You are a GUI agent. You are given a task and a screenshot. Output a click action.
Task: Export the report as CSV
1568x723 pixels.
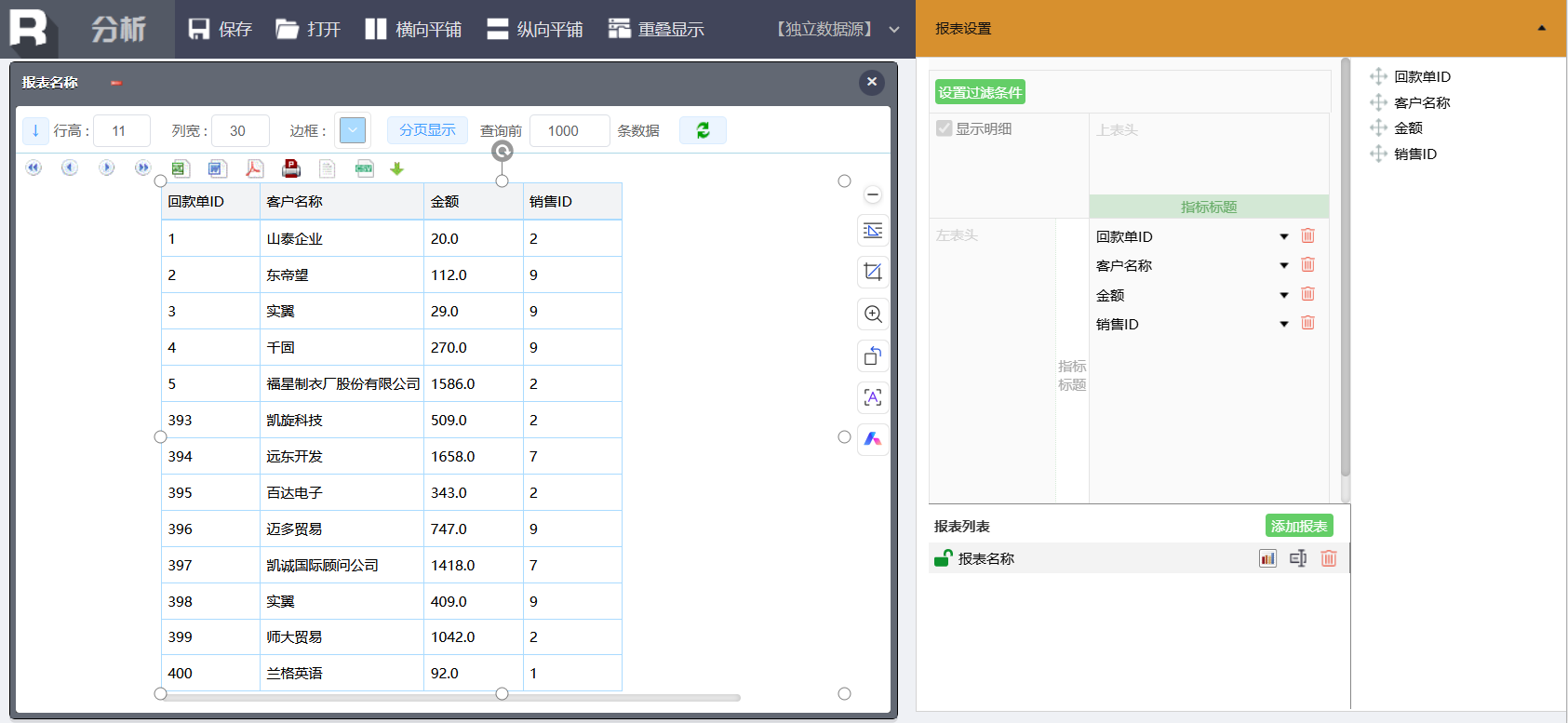pyautogui.click(x=365, y=168)
